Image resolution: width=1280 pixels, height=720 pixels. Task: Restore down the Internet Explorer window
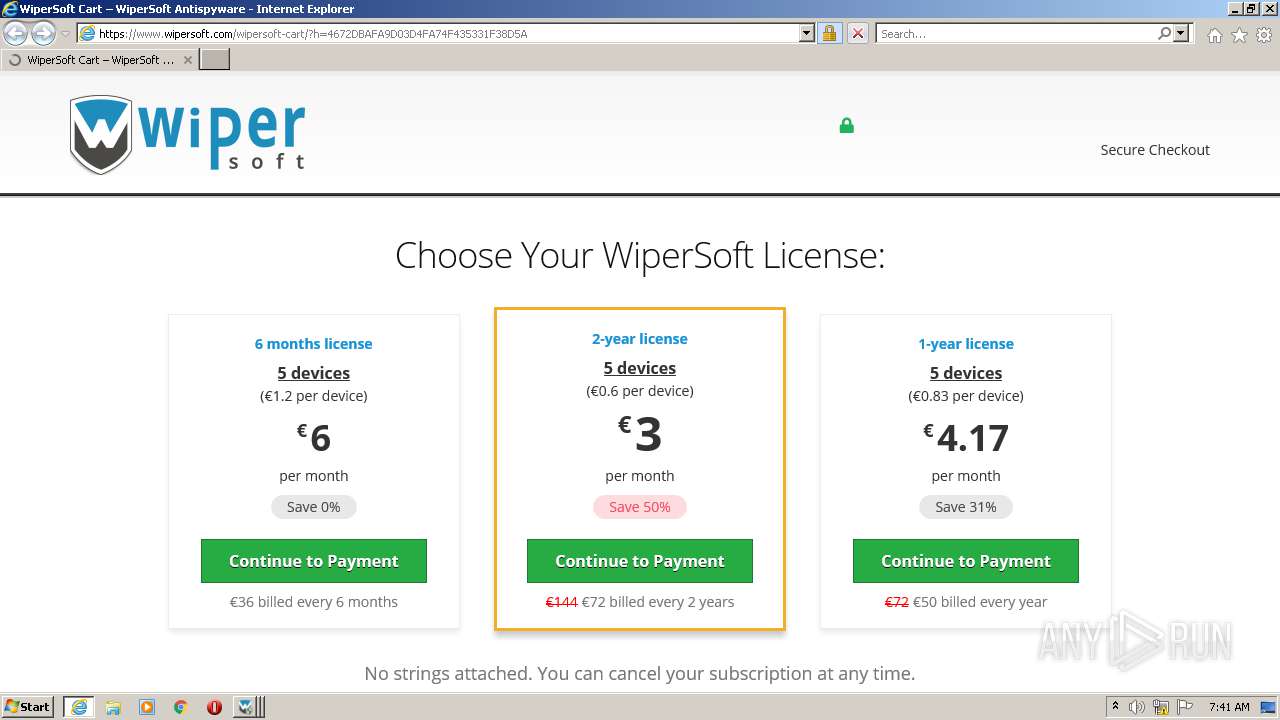click(1253, 8)
